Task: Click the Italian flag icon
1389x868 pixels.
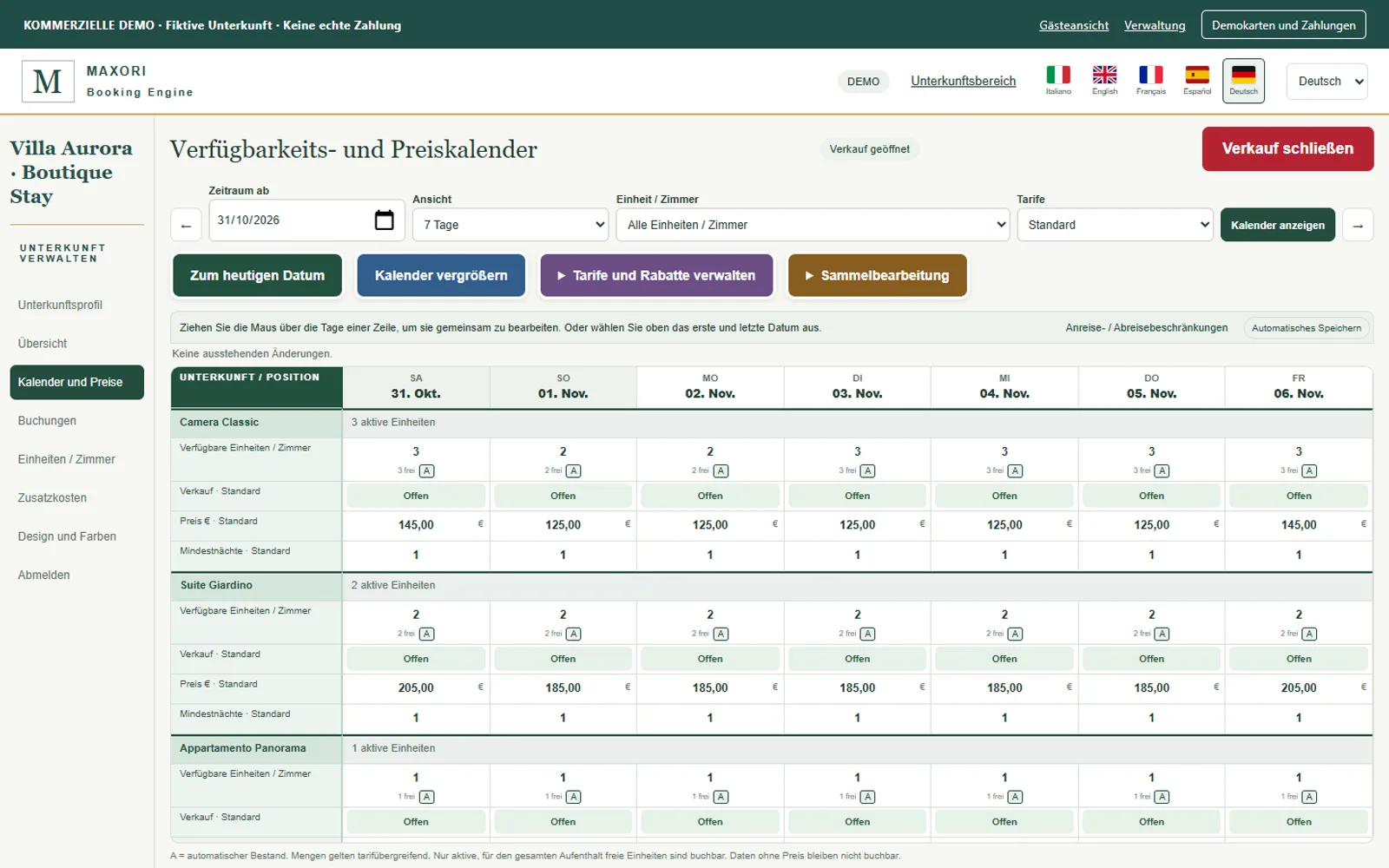Action: tap(1058, 76)
